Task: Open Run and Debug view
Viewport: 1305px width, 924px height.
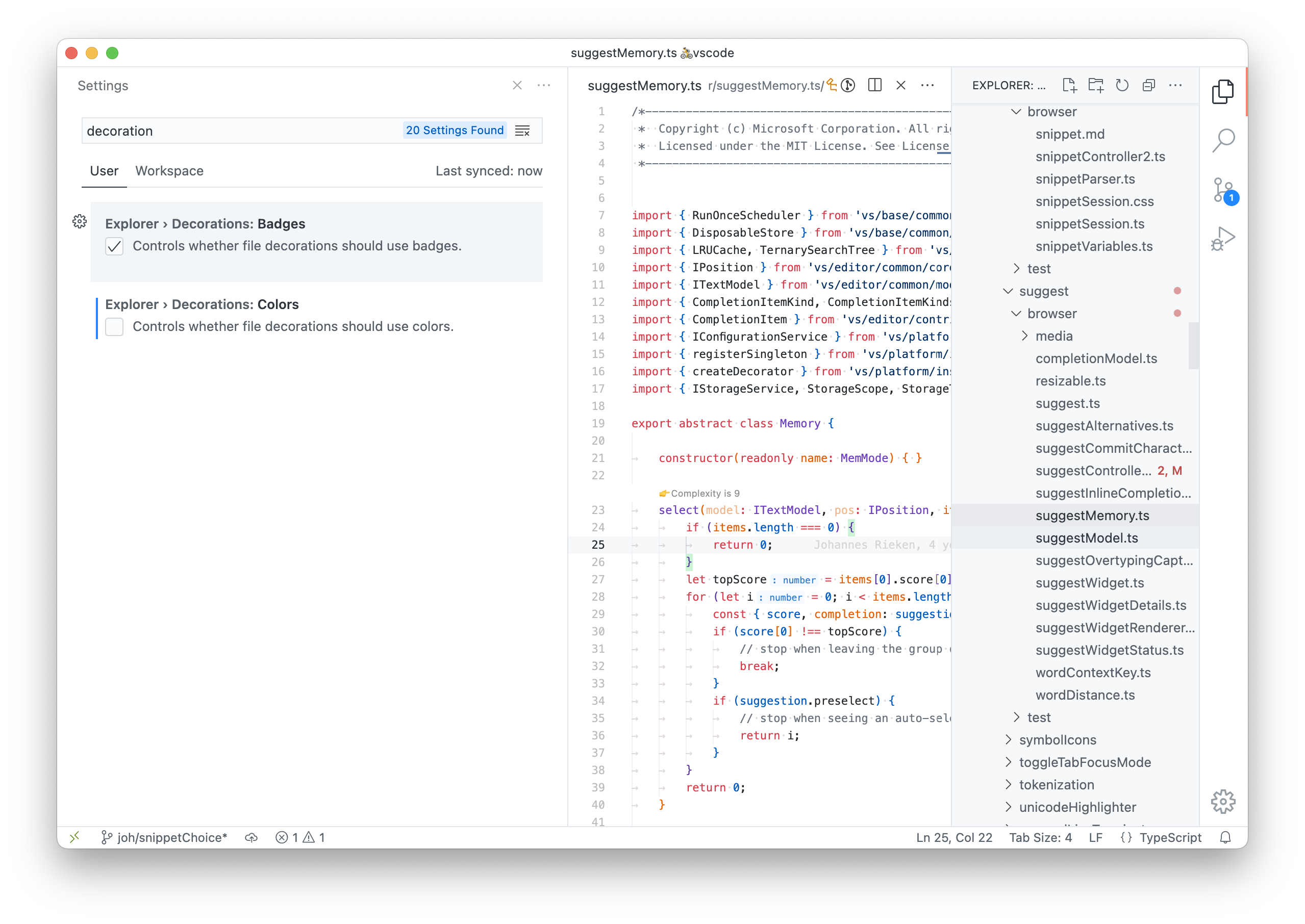Action: [1222, 239]
